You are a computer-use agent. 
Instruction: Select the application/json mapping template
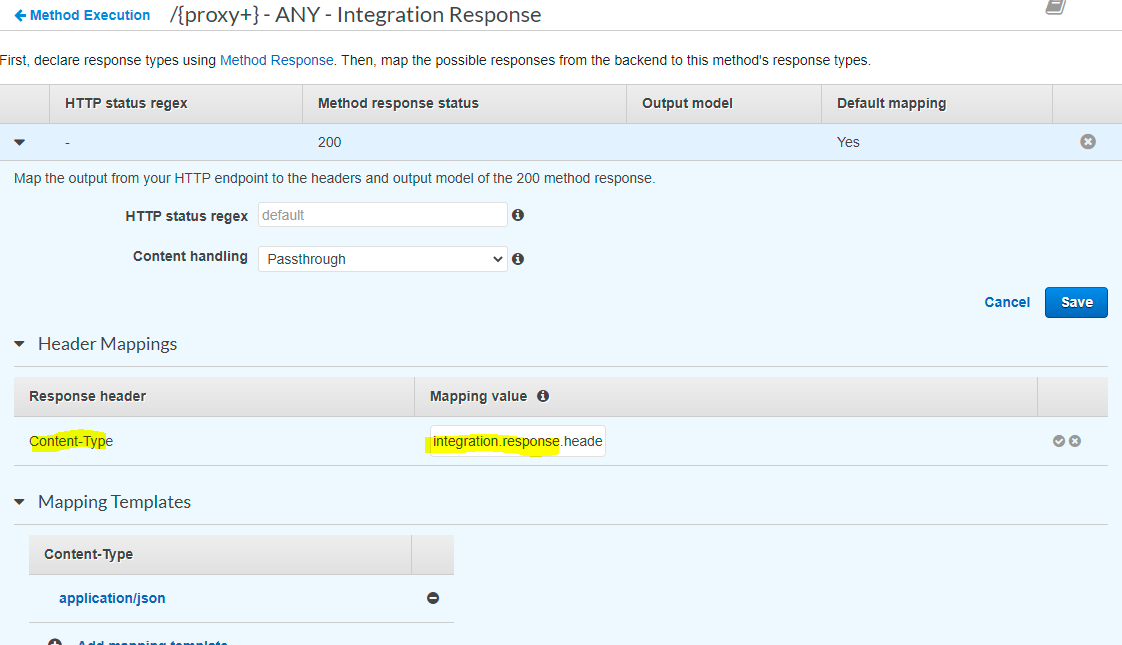[112, 598]
